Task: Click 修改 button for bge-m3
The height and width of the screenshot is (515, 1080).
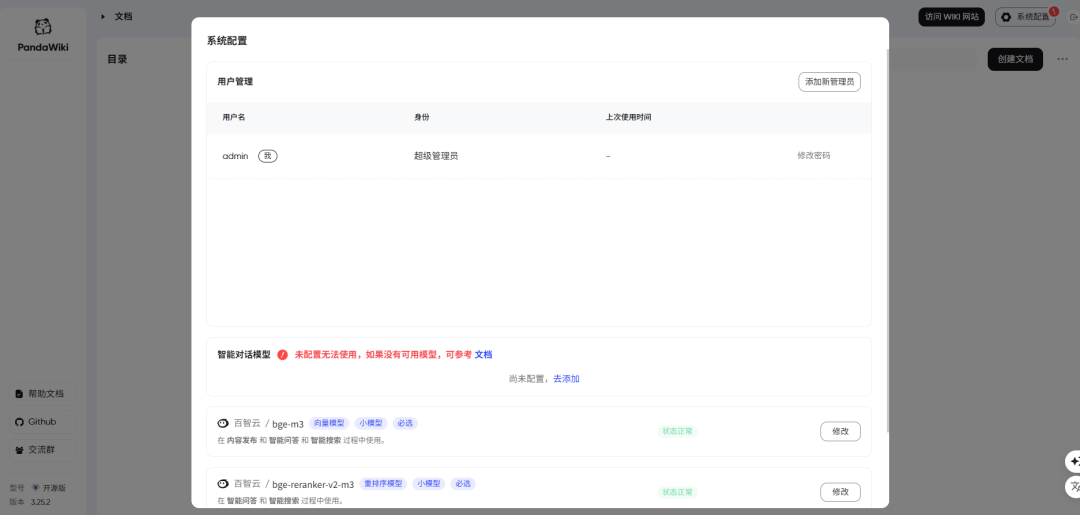Action: coord(840,432)
